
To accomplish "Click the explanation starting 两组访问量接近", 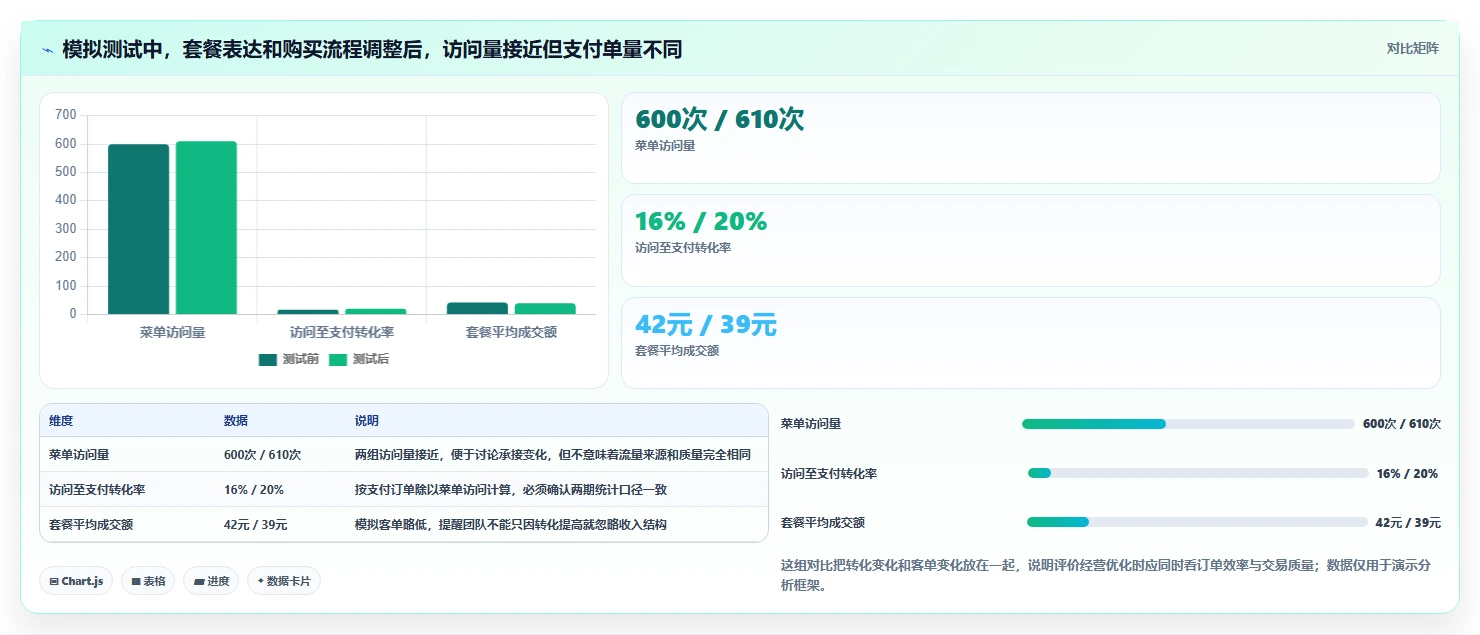I will pos(553,455).
